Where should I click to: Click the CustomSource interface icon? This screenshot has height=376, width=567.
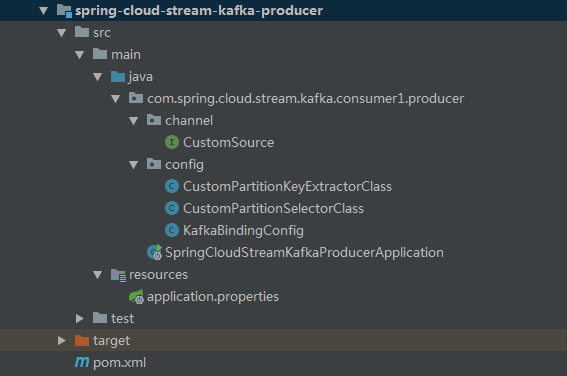click(x=172, y=142)
